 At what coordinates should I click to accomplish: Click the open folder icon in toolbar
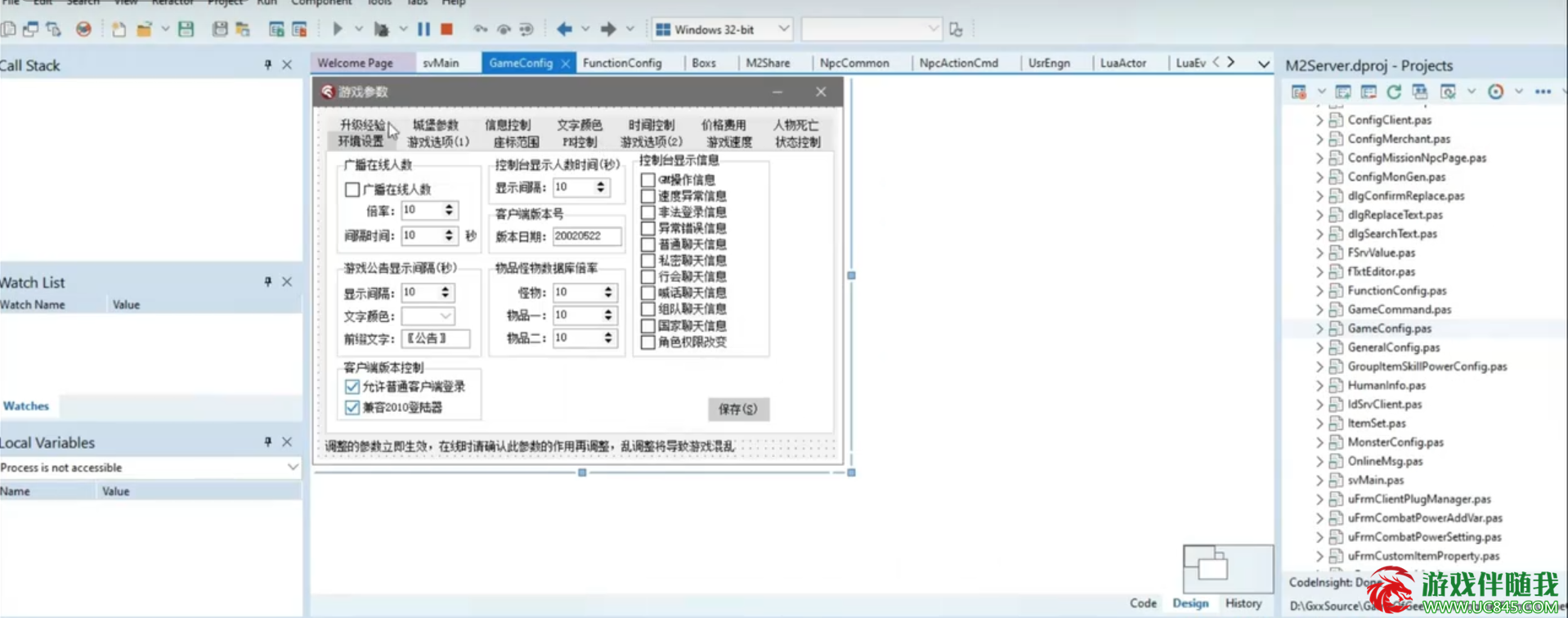(x=144, y=29)
